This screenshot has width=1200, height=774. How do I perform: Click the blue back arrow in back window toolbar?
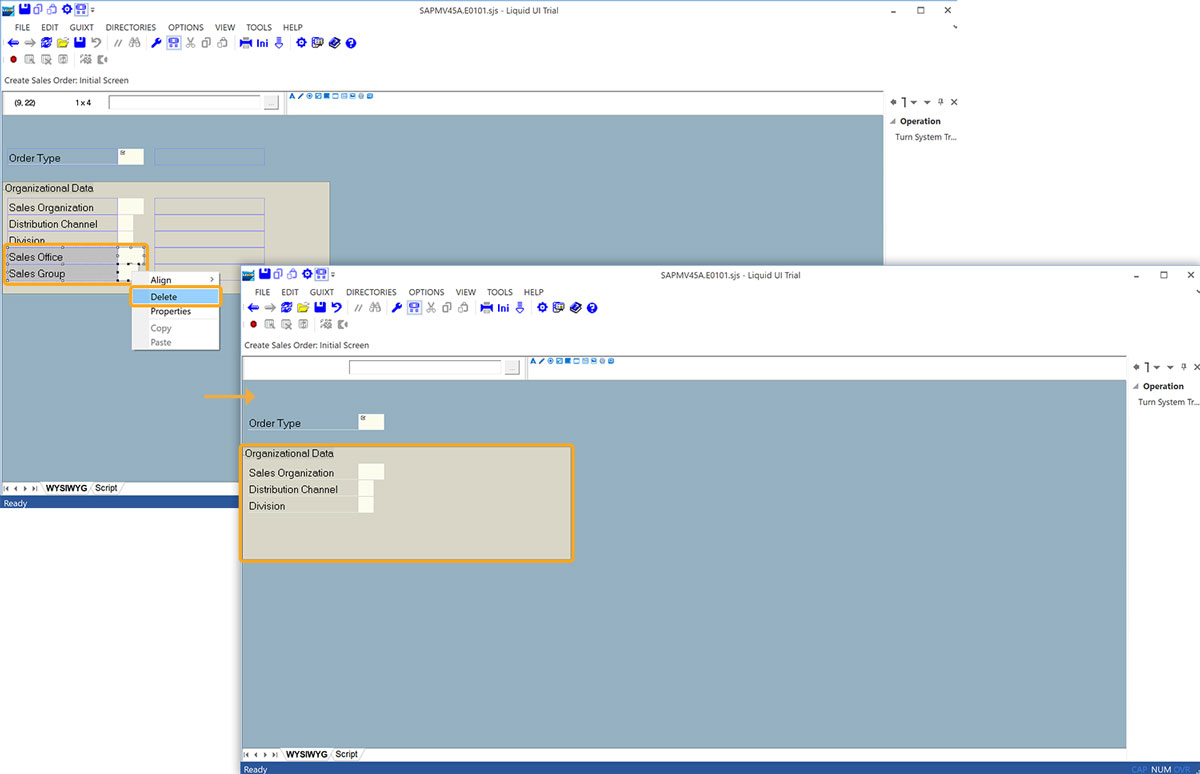[13, 43]
